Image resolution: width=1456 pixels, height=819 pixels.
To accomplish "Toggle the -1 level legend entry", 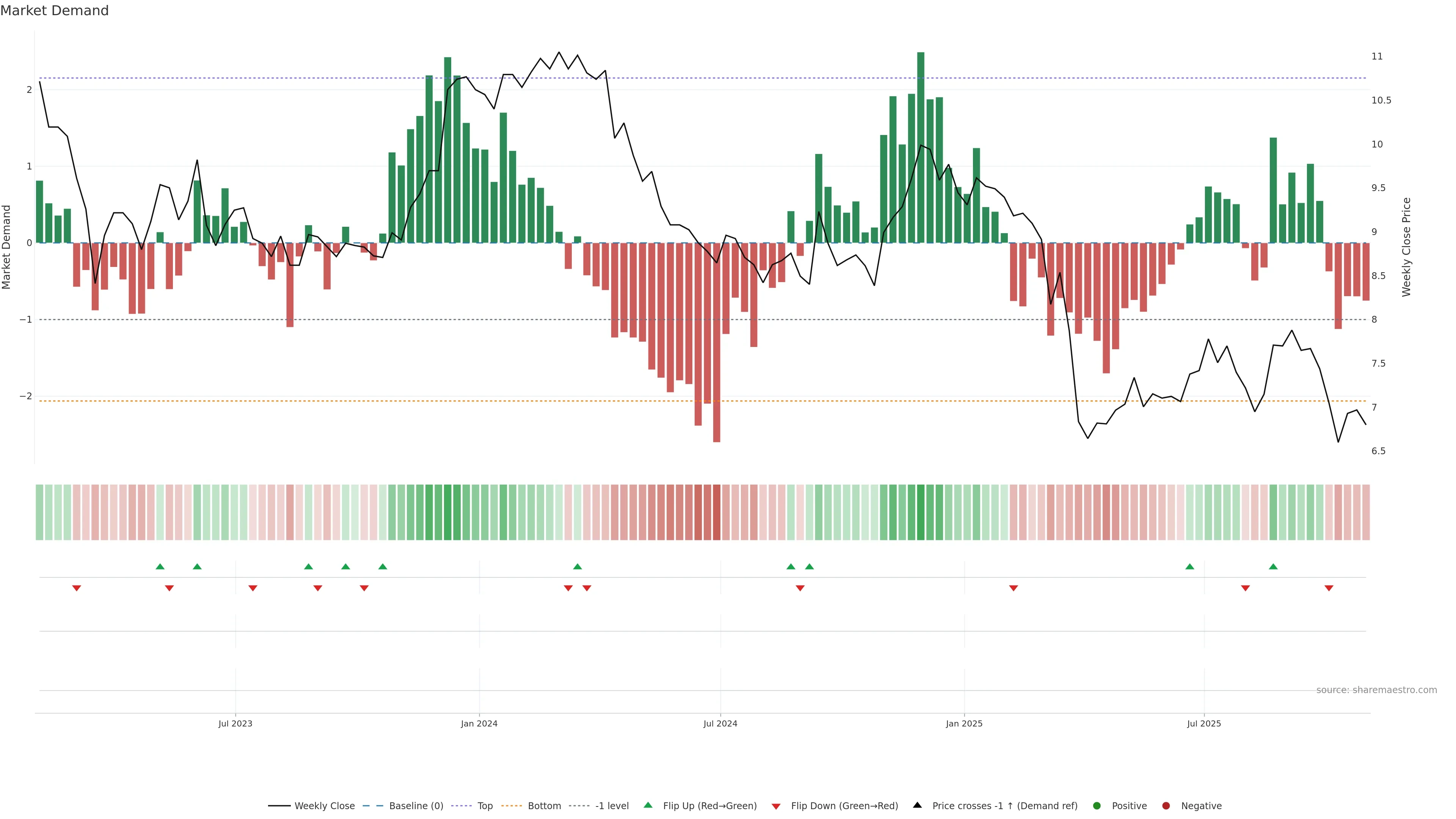I will pos(612,805).
